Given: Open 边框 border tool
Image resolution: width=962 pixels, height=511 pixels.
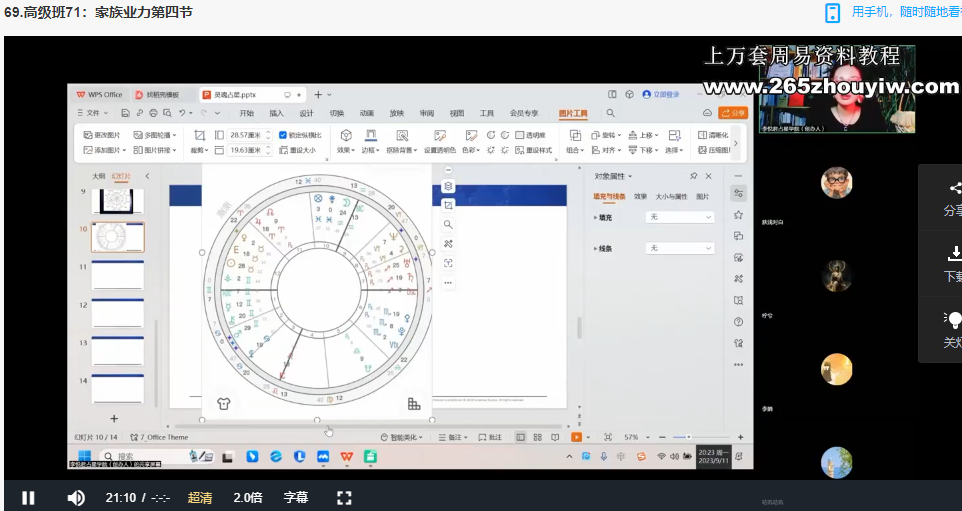Looking at the screenshot, I should [x=370, y=142].
